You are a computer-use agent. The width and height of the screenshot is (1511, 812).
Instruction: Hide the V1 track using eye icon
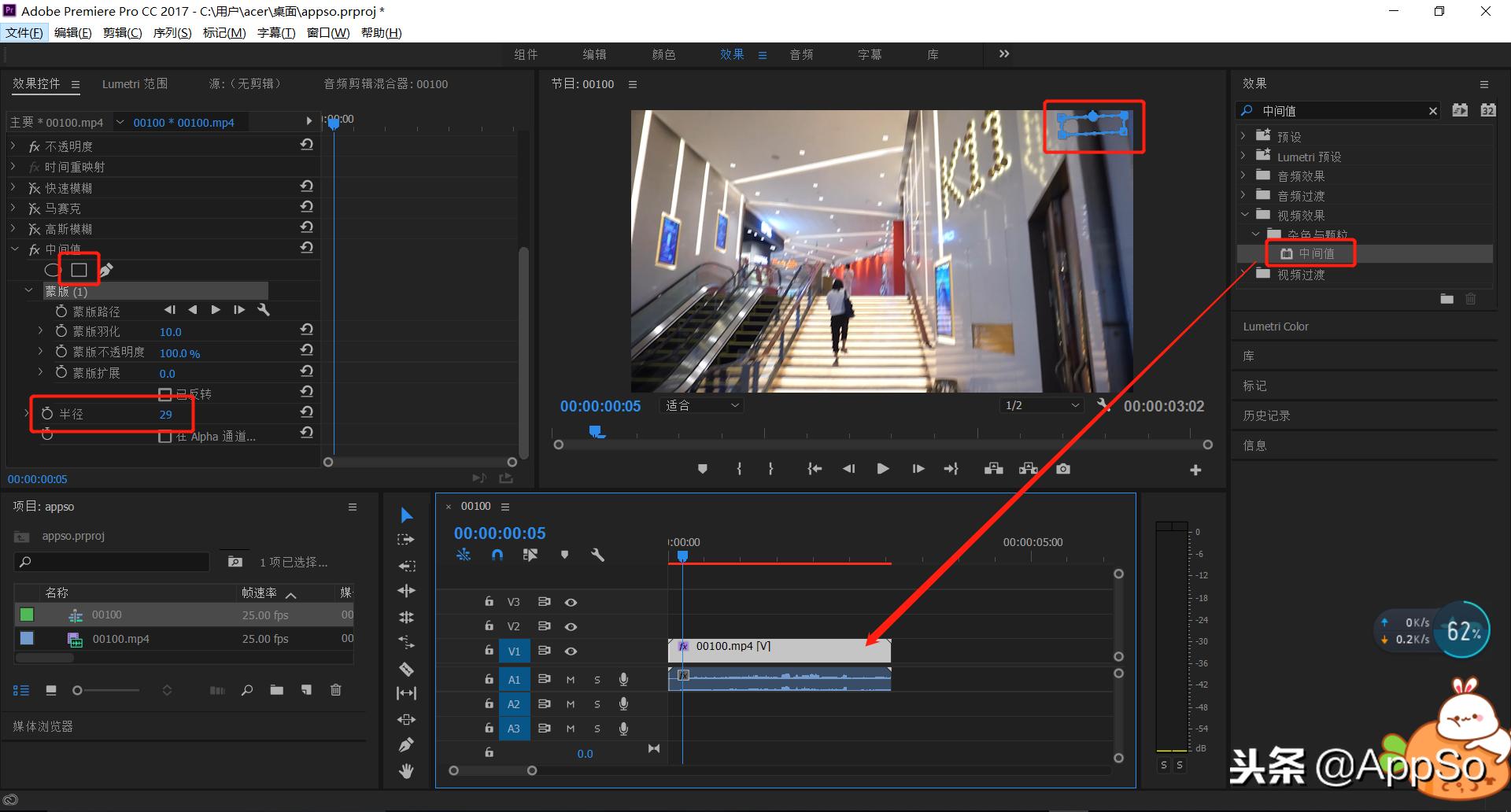pos(571,651)
